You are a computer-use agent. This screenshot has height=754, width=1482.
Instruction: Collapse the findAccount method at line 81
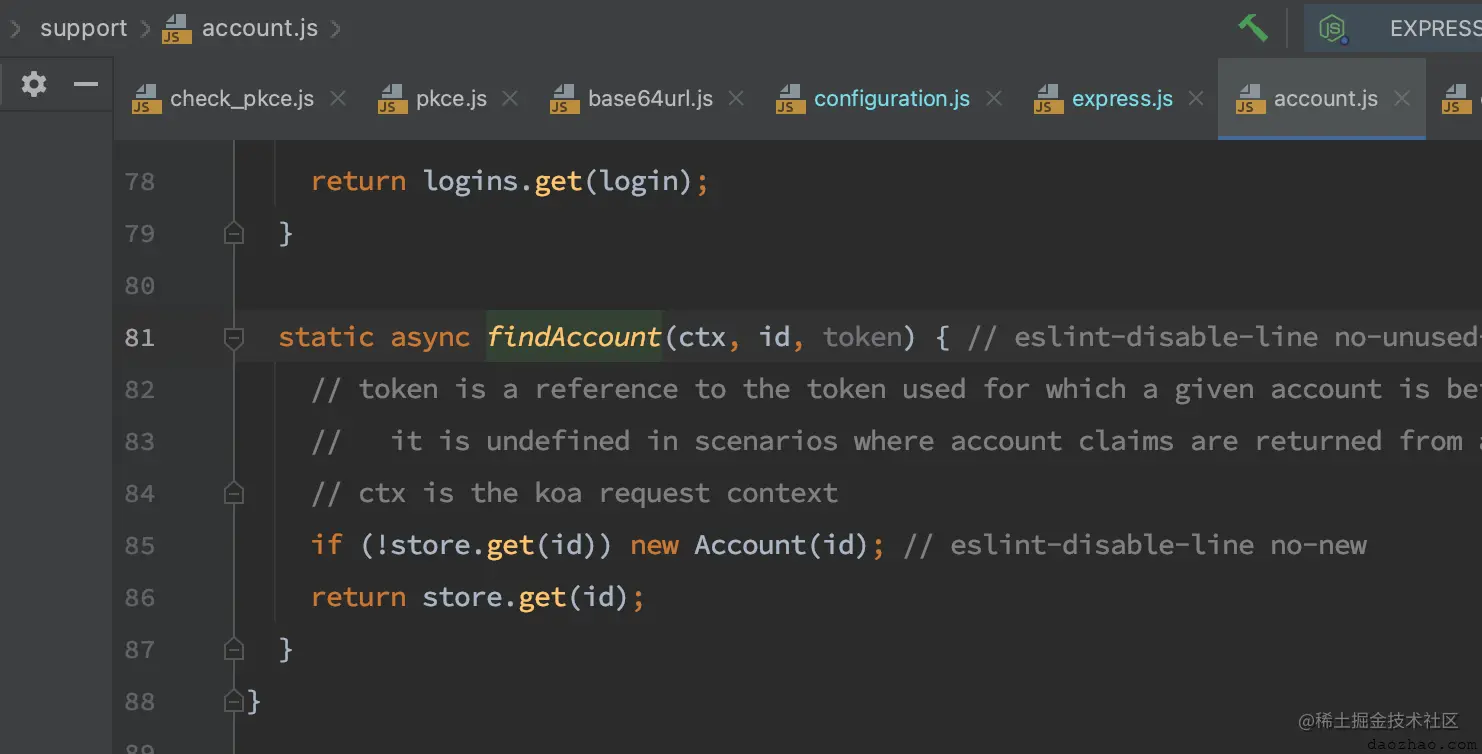(234, 338)
